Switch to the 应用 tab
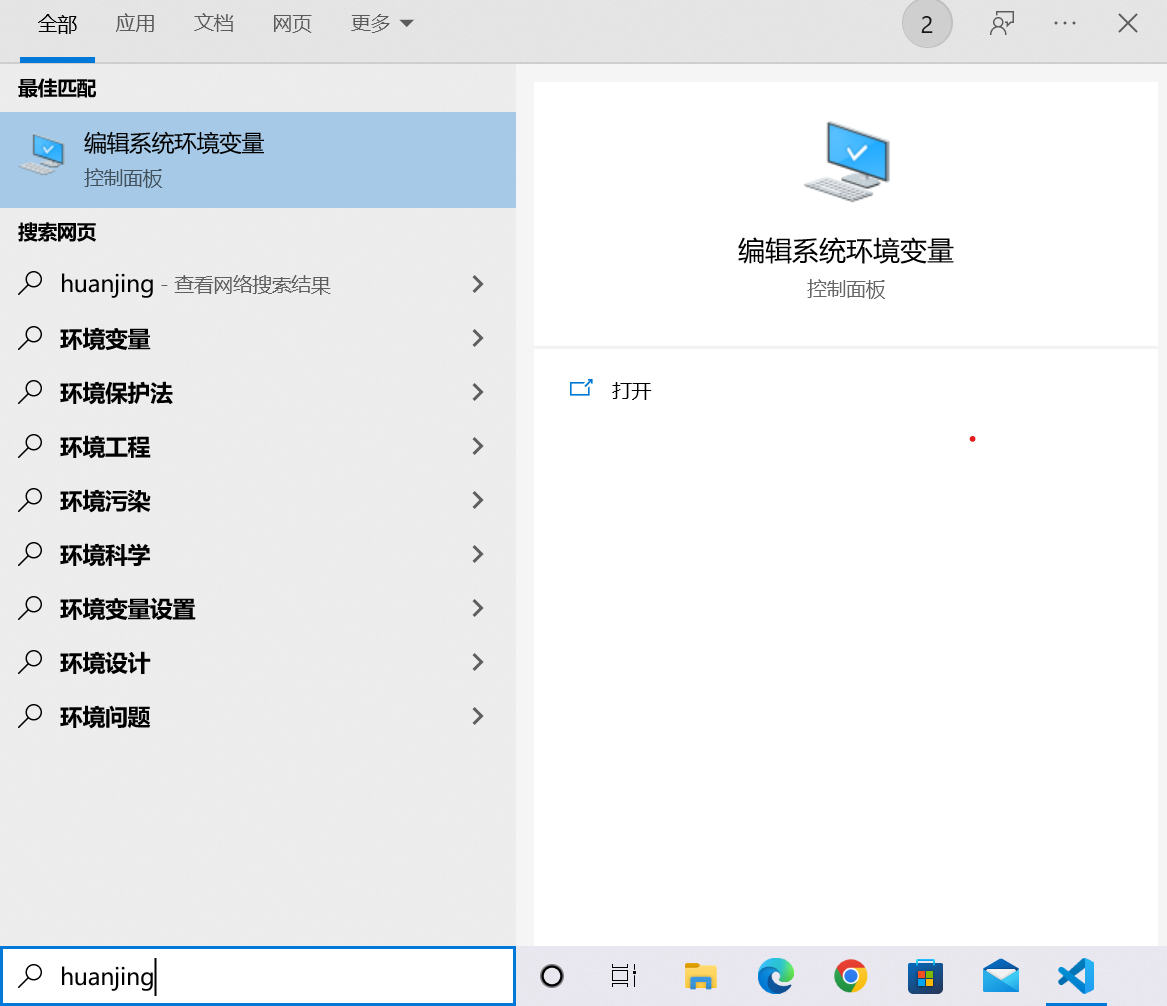Screen dimensions: 1167x1006 click(135, 24)
